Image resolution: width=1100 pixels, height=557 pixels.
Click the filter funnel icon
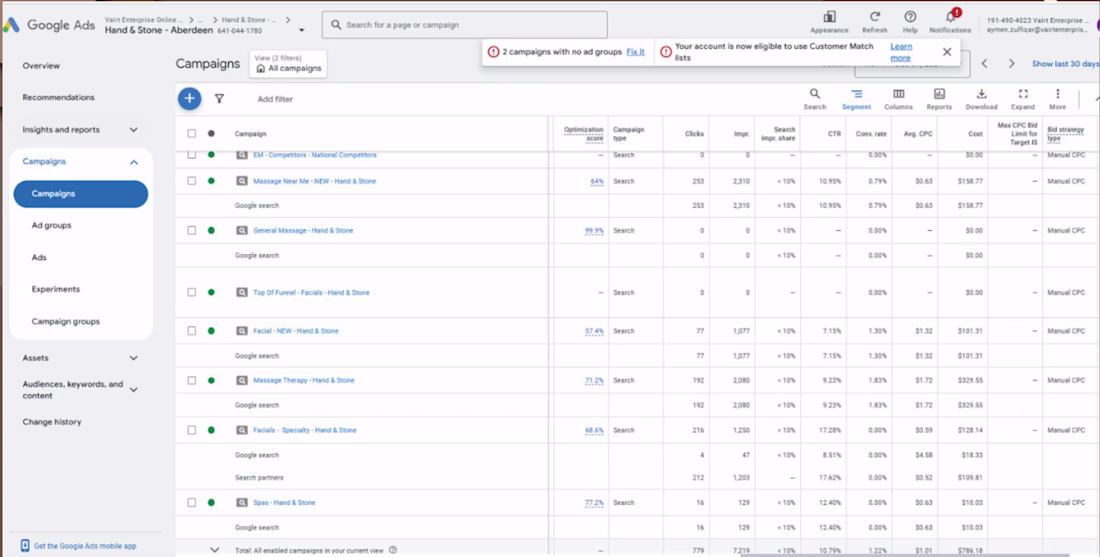point(220,99)
